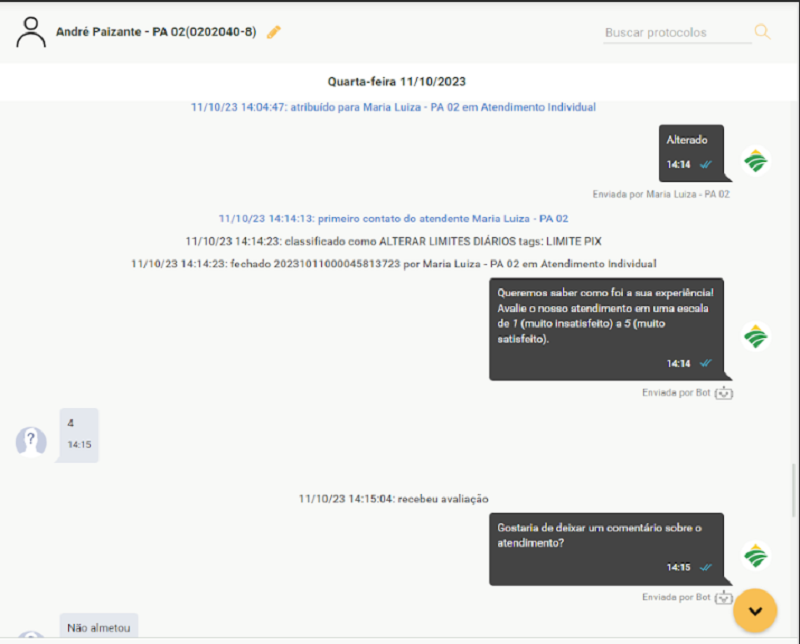
Task: Click the Sicoob logo beside the comment request message
Action: pos(756,556)
